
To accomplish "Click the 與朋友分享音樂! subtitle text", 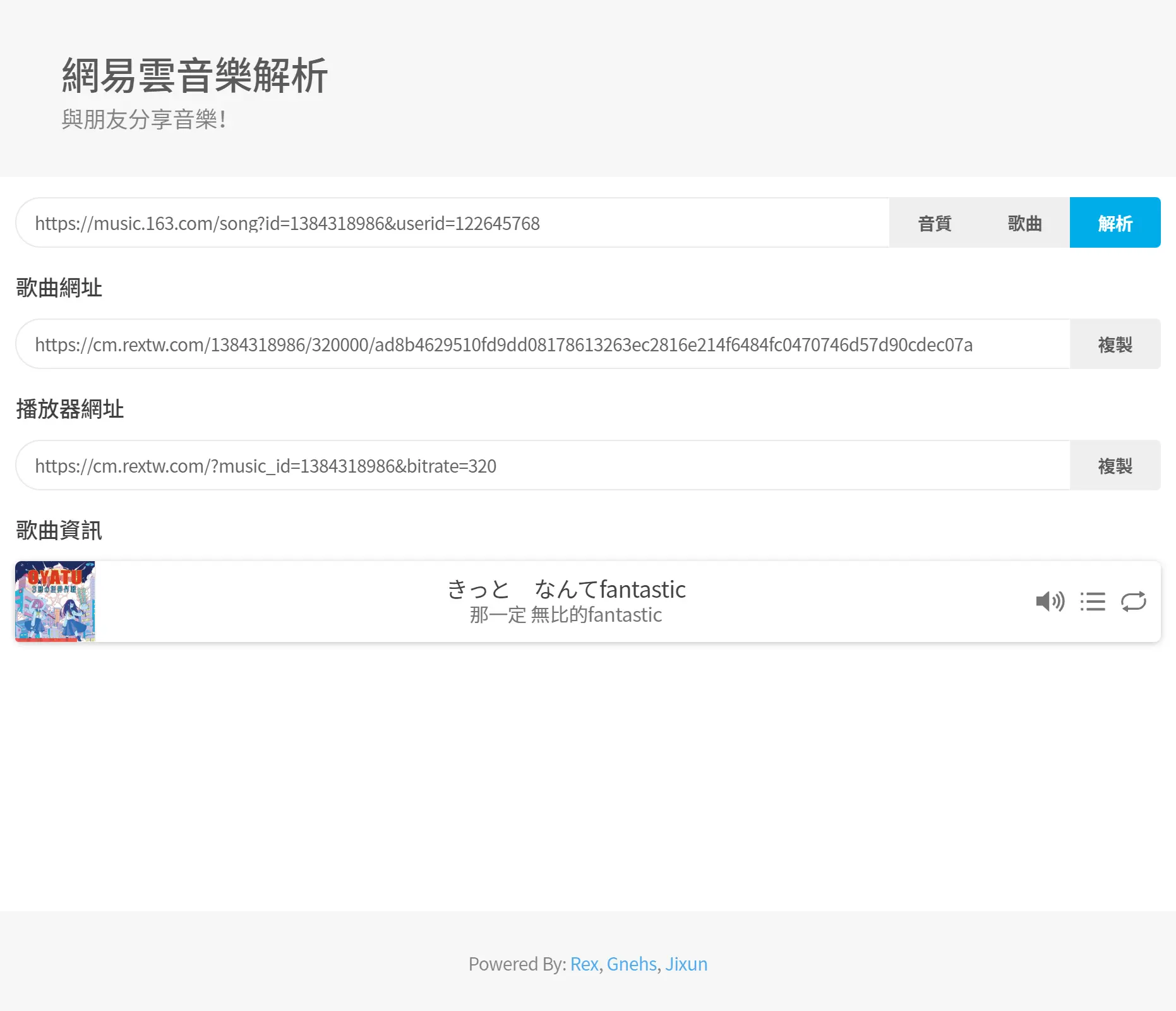I will click(143, 119).
